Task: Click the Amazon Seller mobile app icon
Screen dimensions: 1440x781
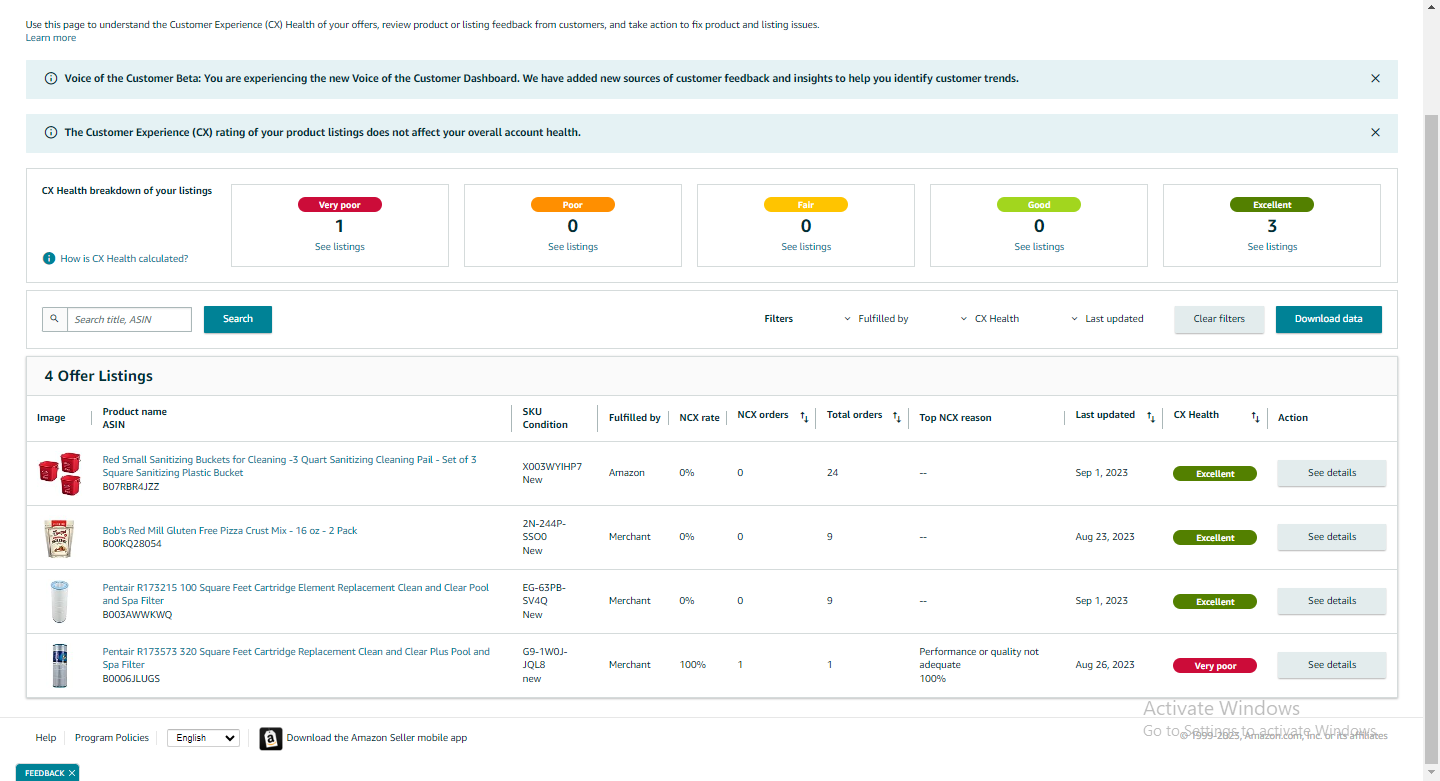Action: [271, 738]
